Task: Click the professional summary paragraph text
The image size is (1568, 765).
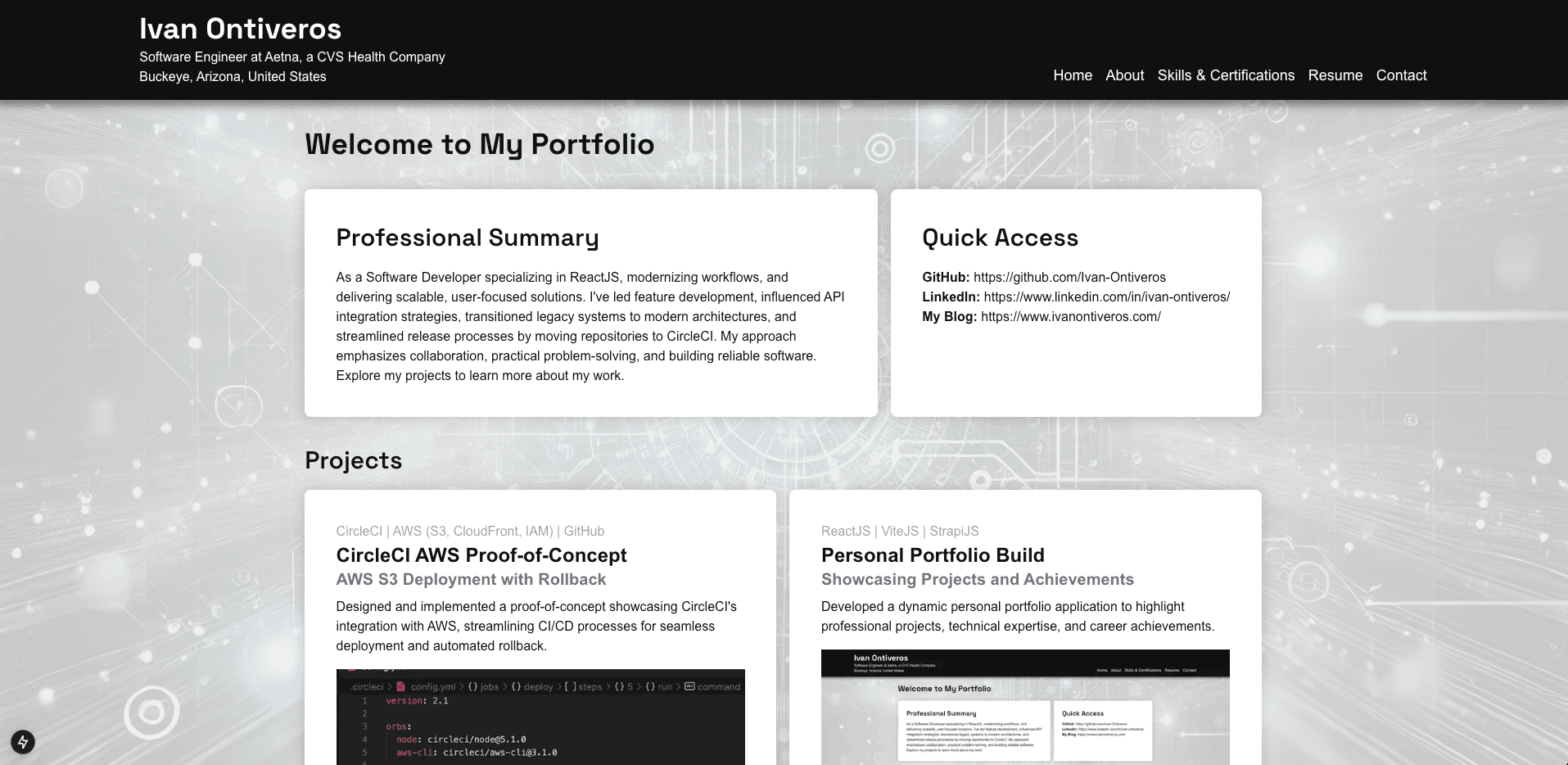Action: (x=590, y=327)
